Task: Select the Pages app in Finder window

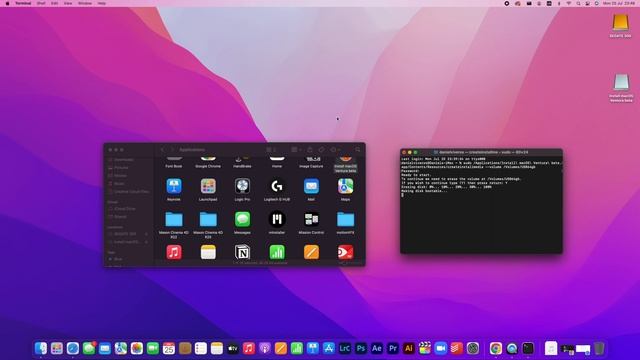Action: click(311, 252)
